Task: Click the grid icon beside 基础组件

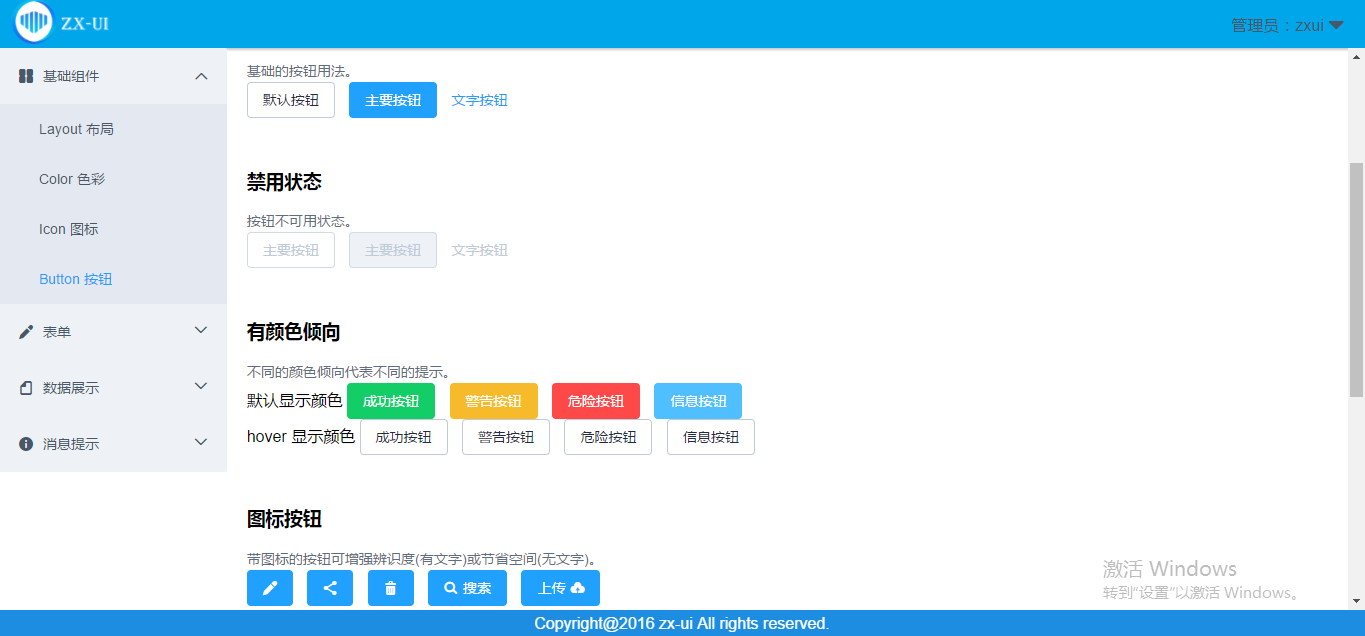Action: [x=26, y=76]
